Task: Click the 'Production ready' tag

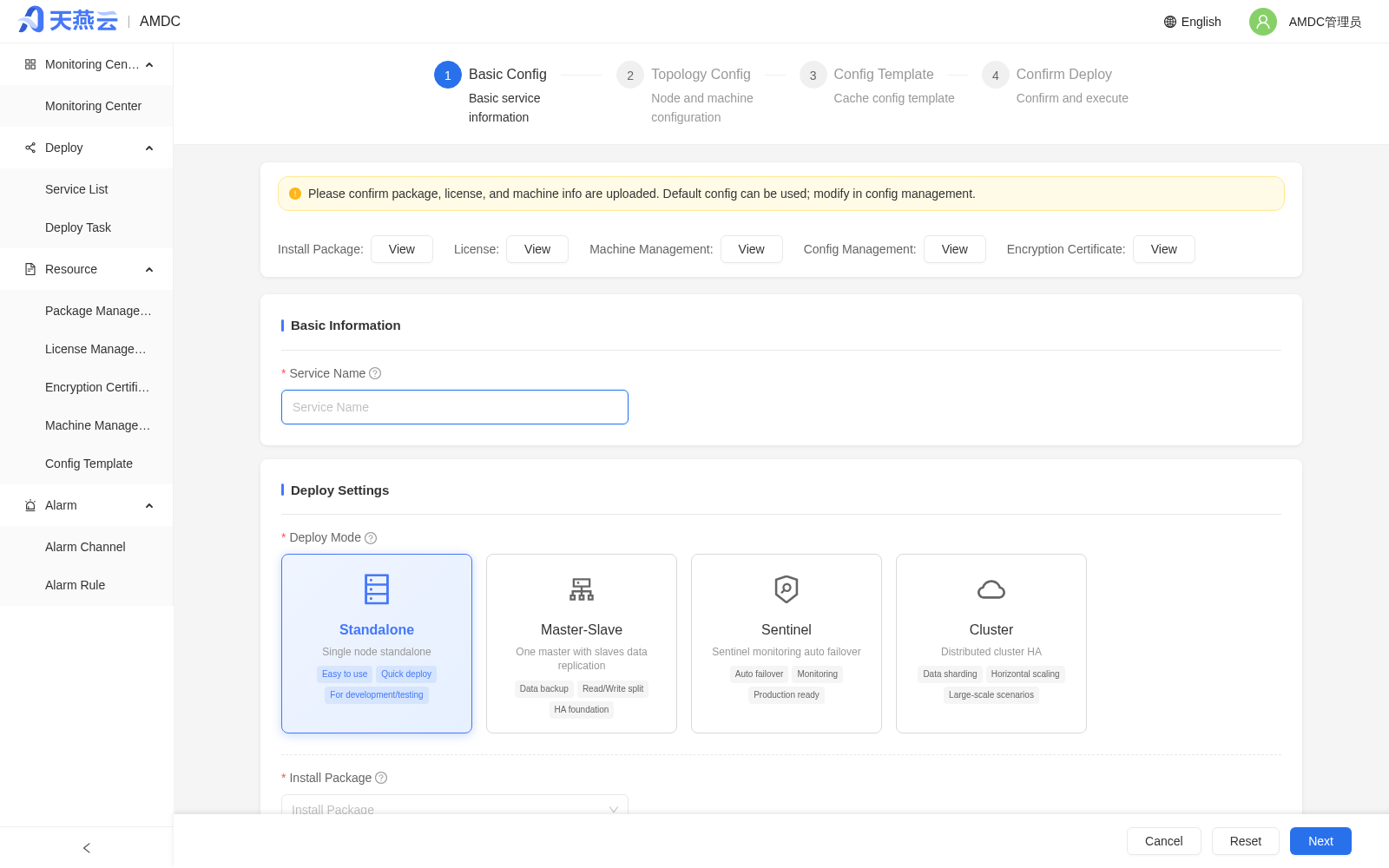Action: (787, 695)
